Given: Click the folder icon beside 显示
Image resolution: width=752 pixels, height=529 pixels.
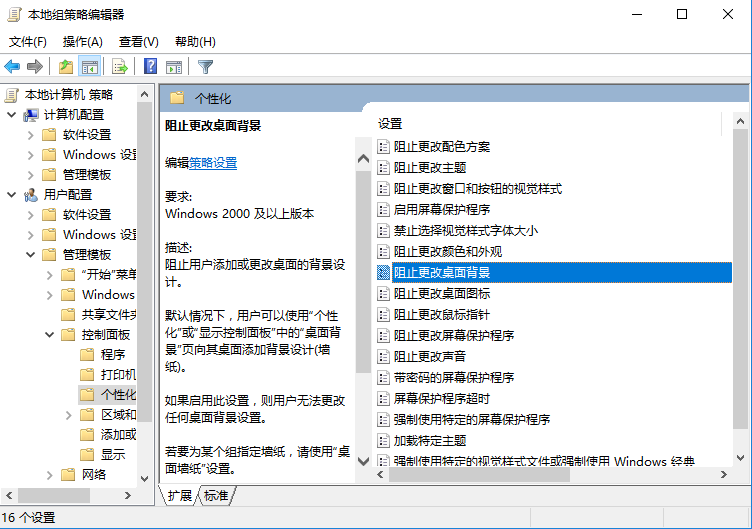Looking at the screenshot, I should click(87, 454).
